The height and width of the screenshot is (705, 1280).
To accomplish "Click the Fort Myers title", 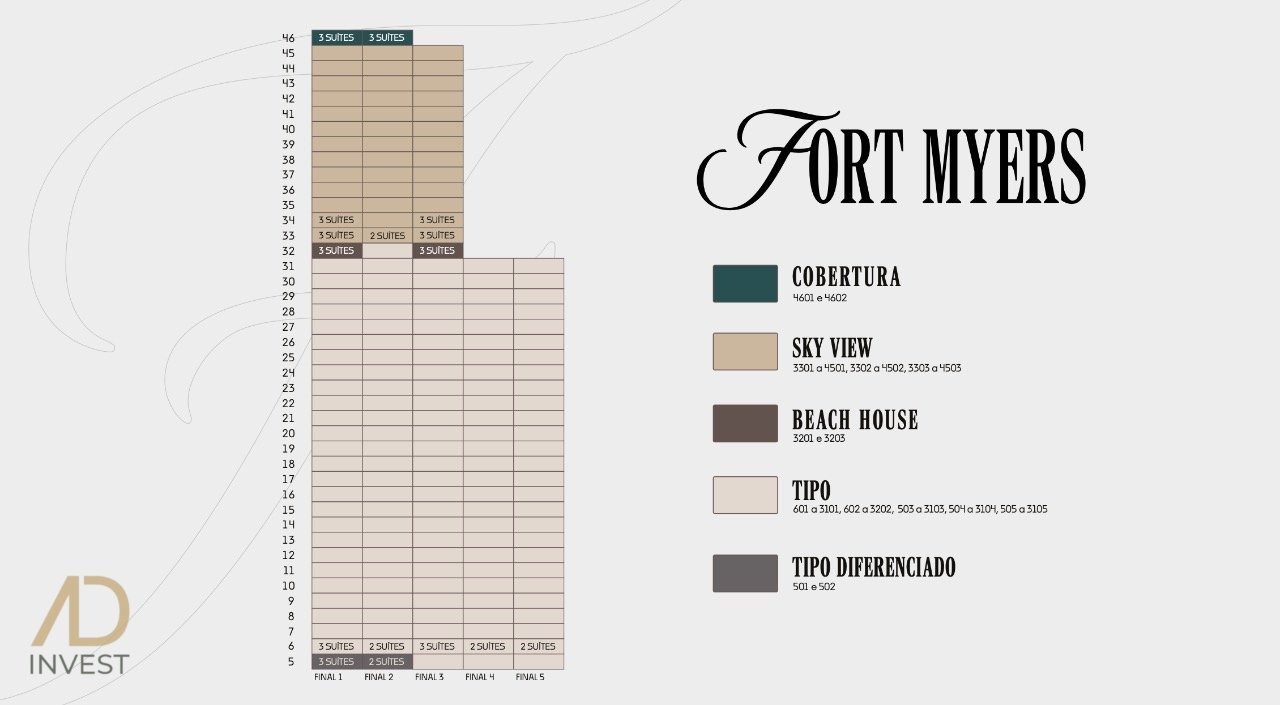I will tap(890, 160).
